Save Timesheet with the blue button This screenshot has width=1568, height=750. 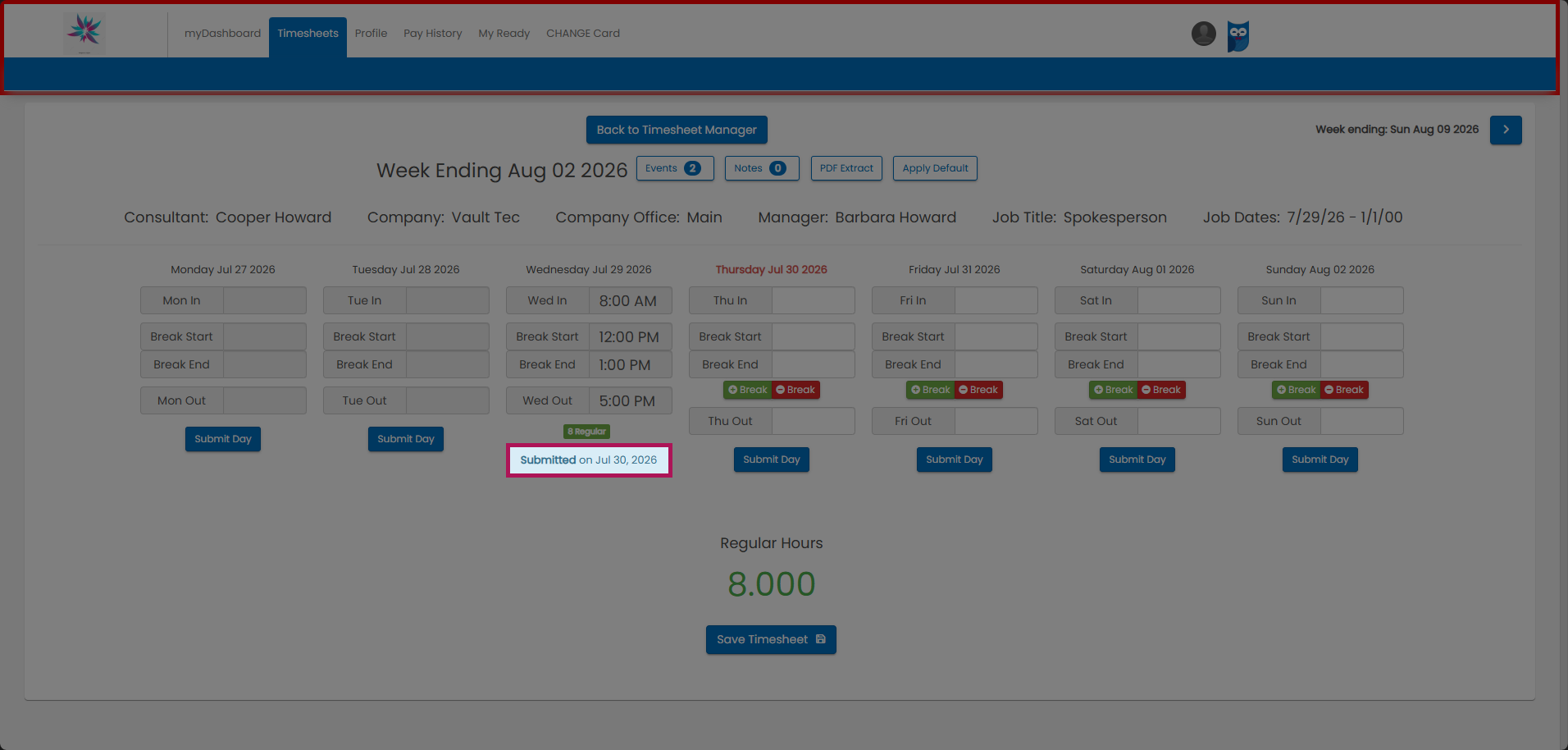pyautogui.click(x=771, y=640)
